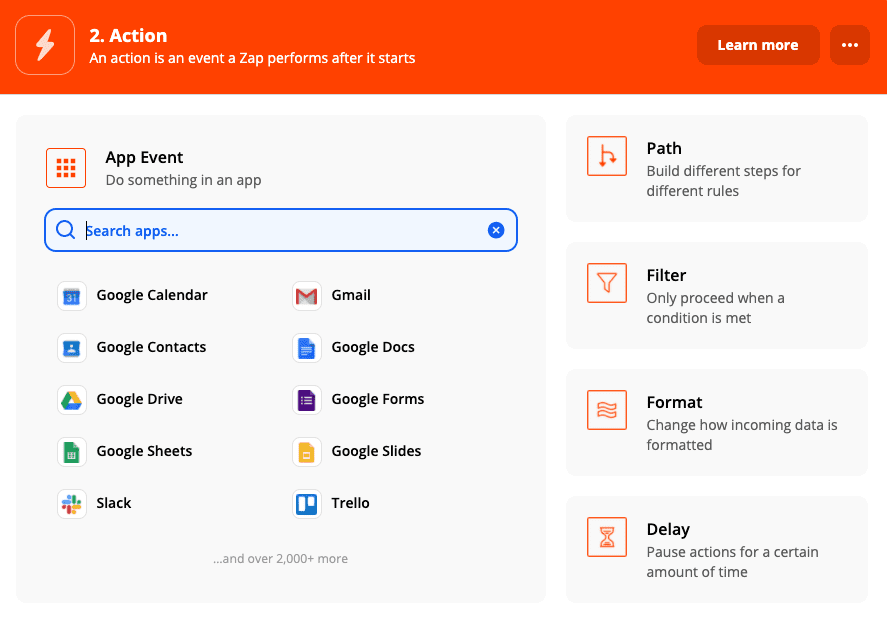The width and height of the screenshot is (887, 620).
Task: Select the Google Docs icon
Action: [307, 348]
